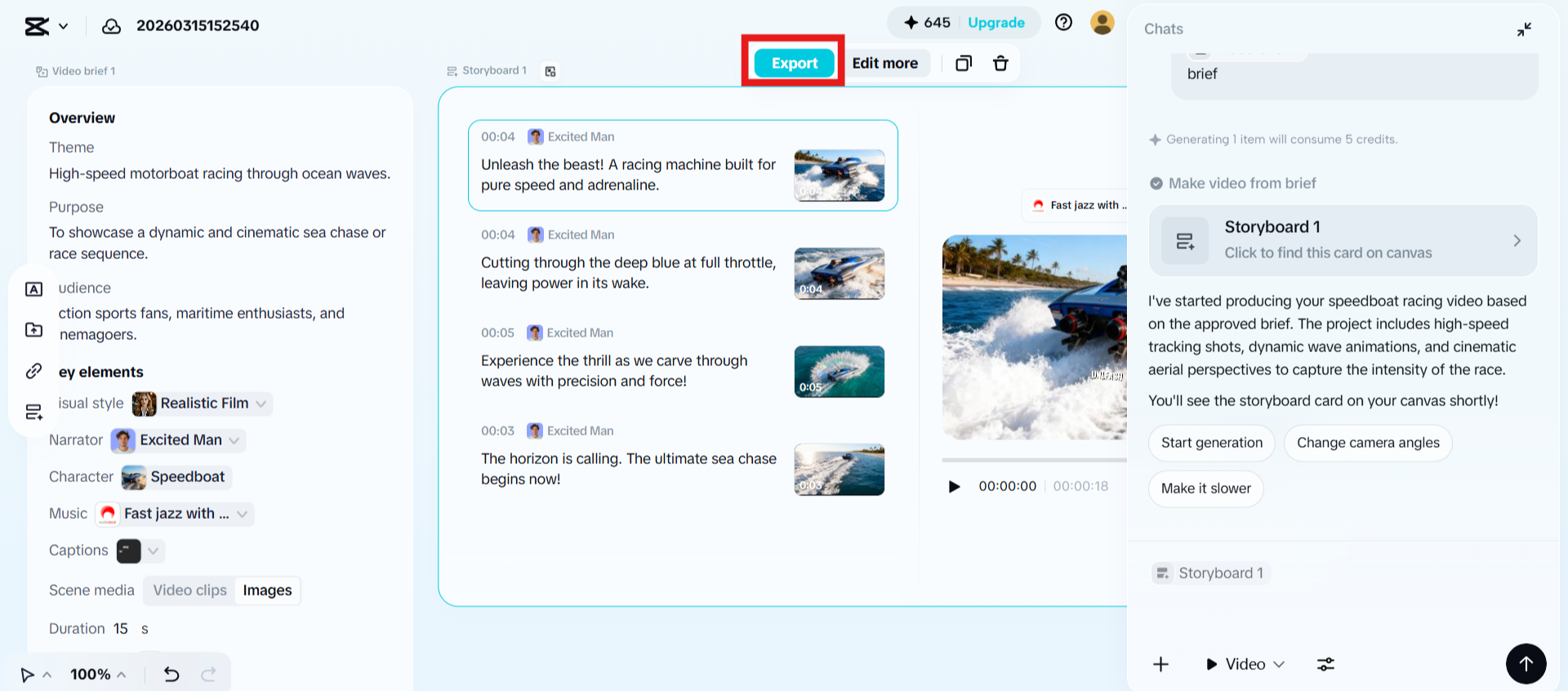Click the speedboat preview video frame

[x=1035, y=337]
